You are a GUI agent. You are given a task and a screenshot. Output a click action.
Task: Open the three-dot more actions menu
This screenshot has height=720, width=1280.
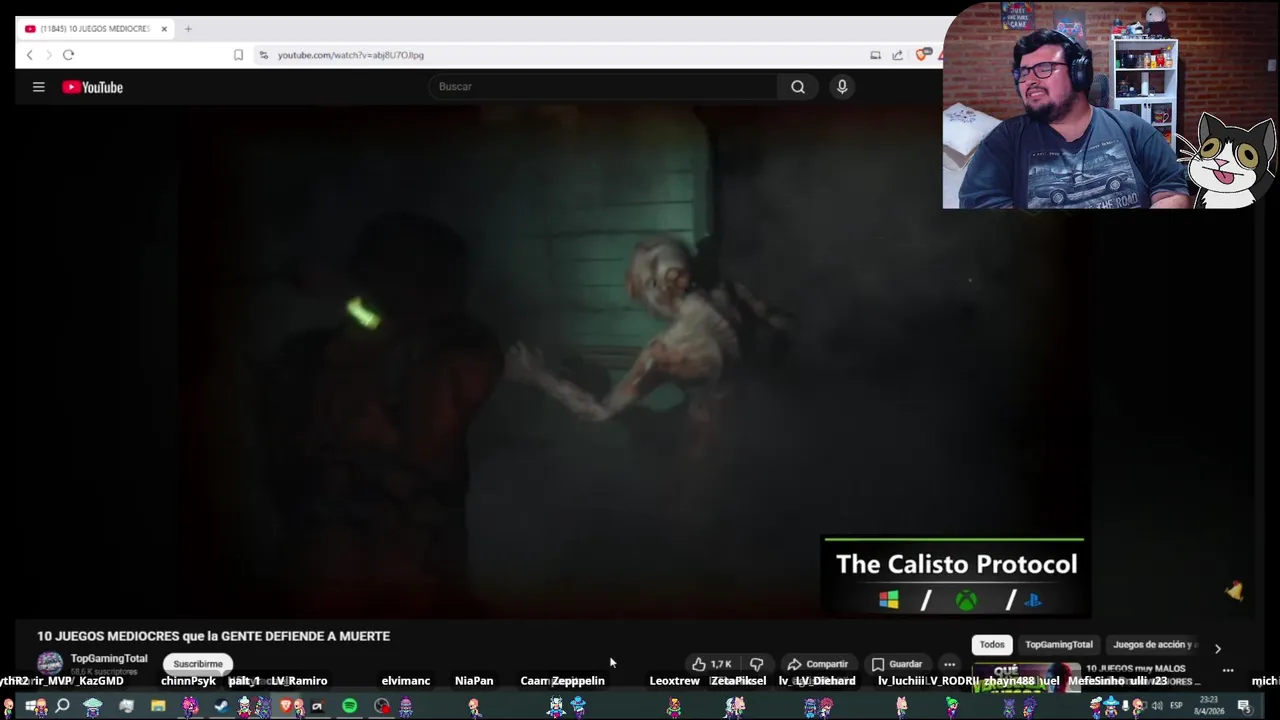coord(949,664)
